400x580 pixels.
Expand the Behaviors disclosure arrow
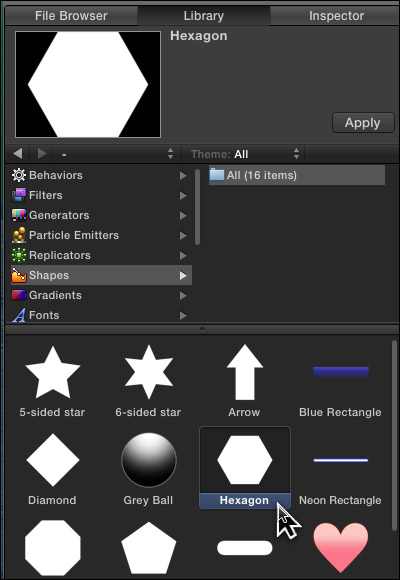click(x=183, y=175)
